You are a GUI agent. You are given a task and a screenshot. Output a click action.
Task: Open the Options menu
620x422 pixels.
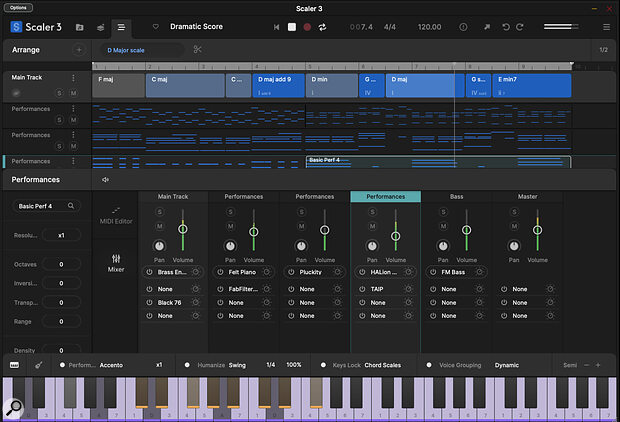pyautogui.click(x=18, y=8)
